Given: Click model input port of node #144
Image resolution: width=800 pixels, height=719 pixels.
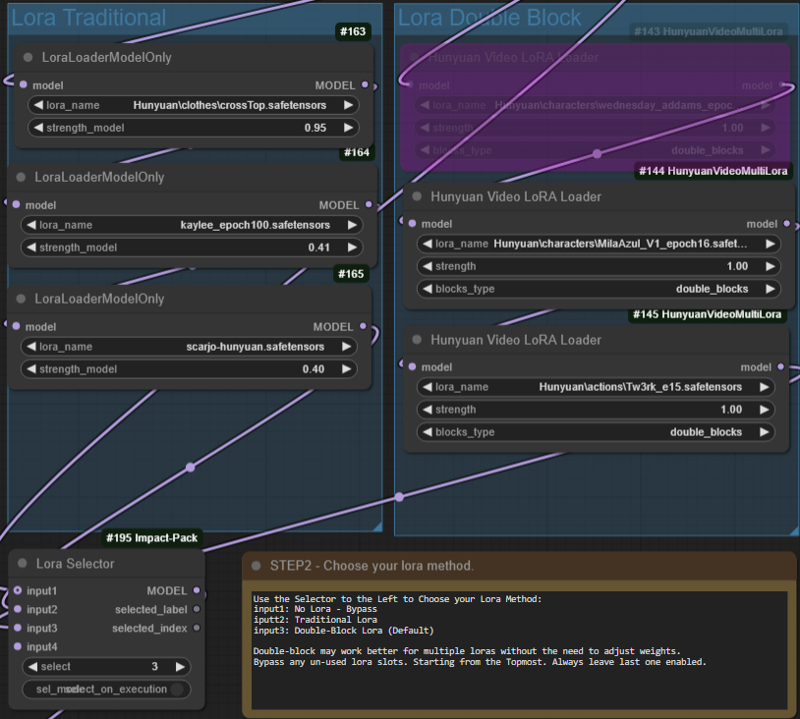Looking at the screenshot, I should [x=412, y=224].
